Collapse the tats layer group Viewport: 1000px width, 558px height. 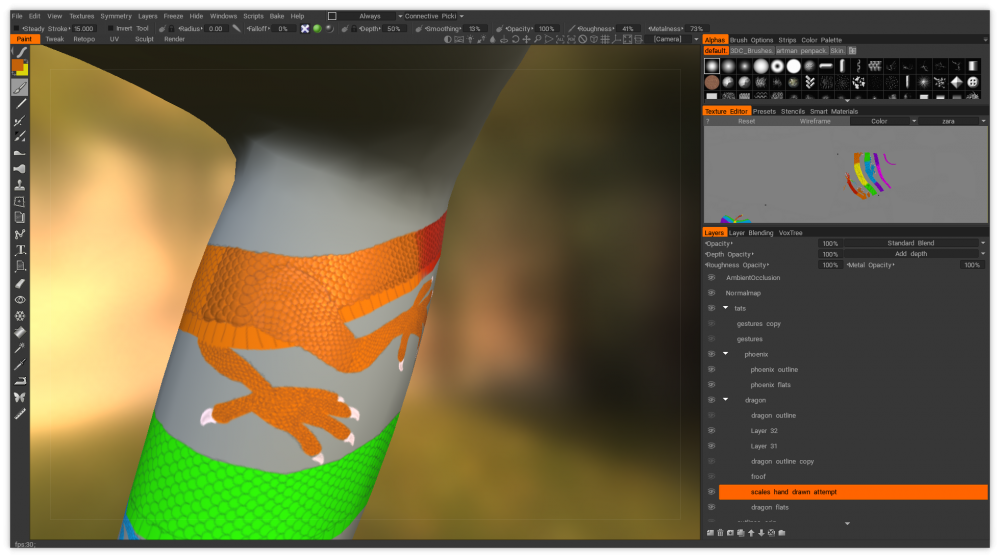pos(726,308)
